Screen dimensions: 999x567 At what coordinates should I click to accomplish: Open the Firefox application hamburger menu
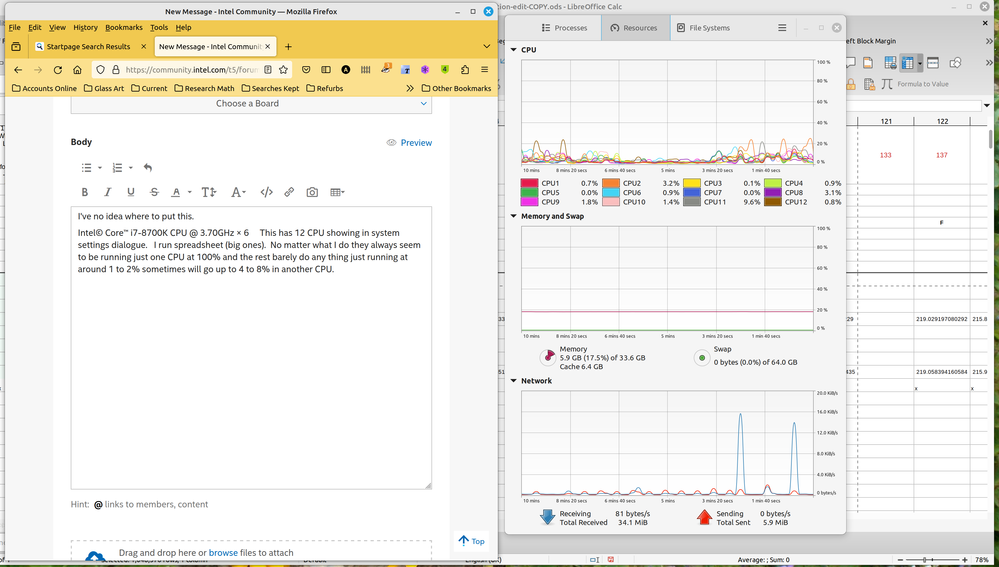point(485,69)
